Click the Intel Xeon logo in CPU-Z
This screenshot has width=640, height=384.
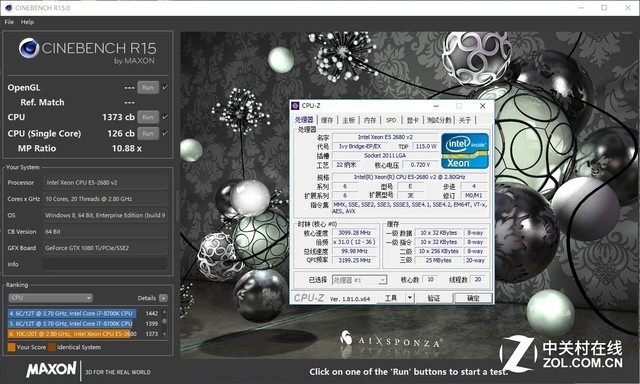point(465,151)
